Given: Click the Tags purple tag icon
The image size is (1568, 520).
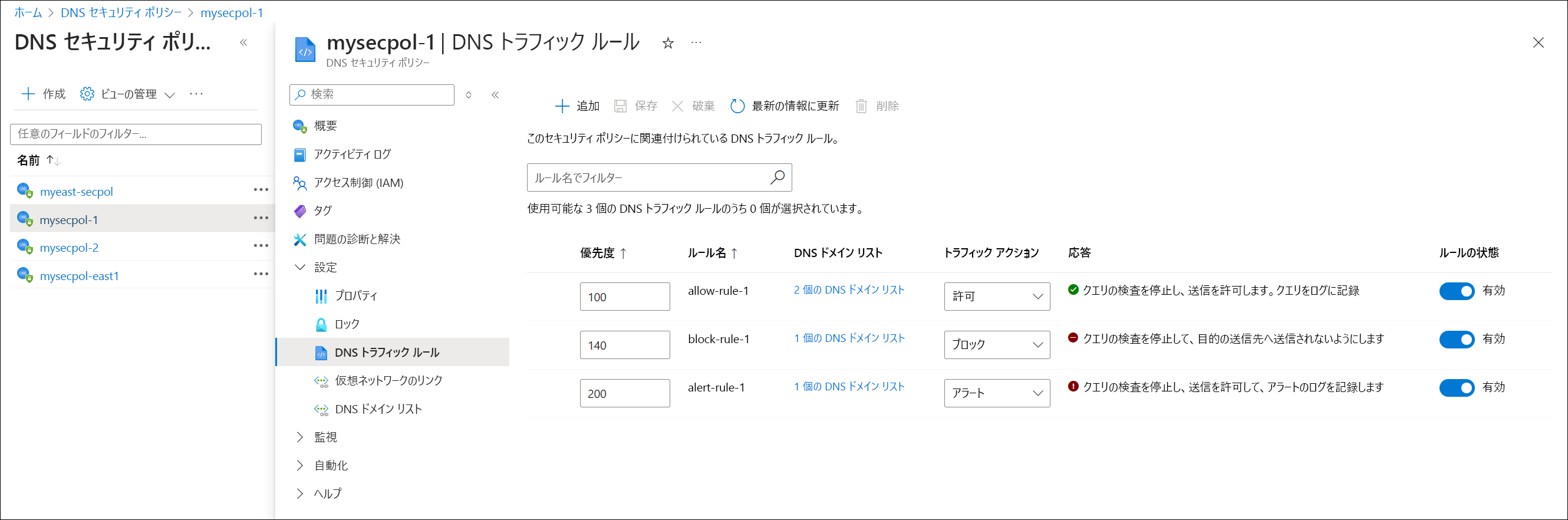Looking at the screenshot, I should (x=299, y=210).
